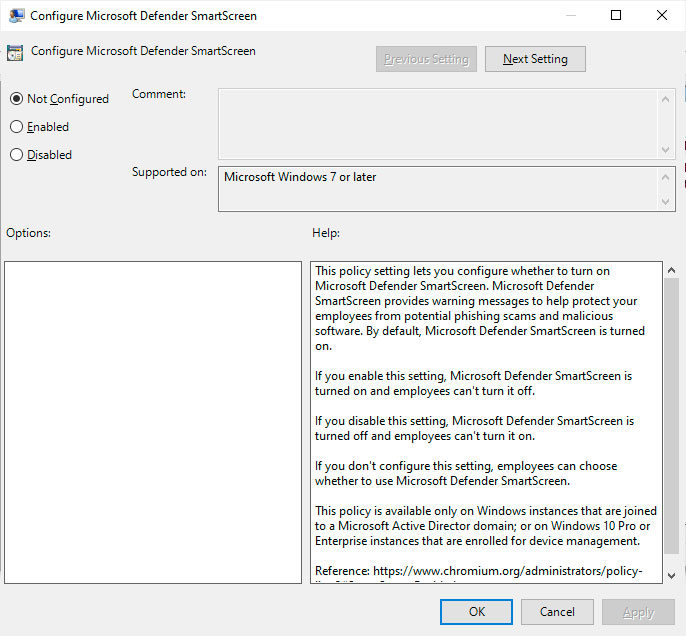The height and width of the screenshot is (636, 686).
Task: Click the Help pane scroll down arrow
Action: tap(672, 576)
